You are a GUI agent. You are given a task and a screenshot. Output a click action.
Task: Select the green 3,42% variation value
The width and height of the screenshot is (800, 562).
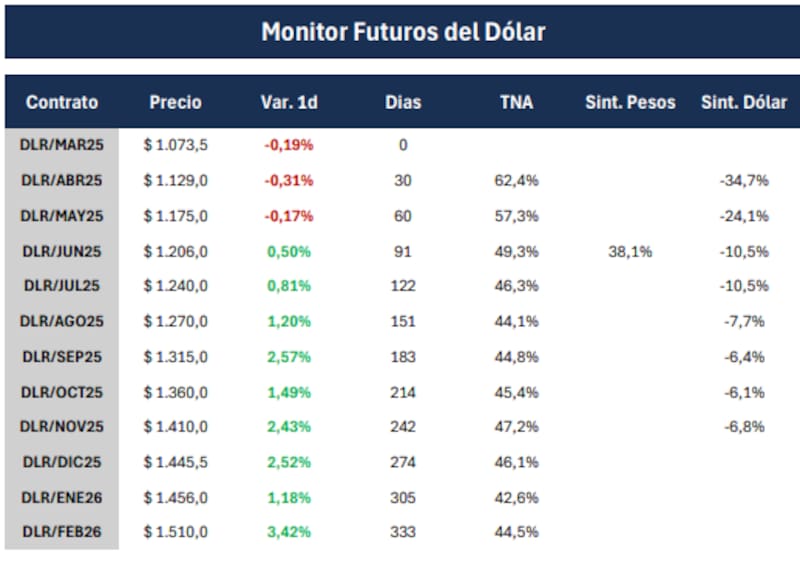pyautogui.click(x=290, y=532)
